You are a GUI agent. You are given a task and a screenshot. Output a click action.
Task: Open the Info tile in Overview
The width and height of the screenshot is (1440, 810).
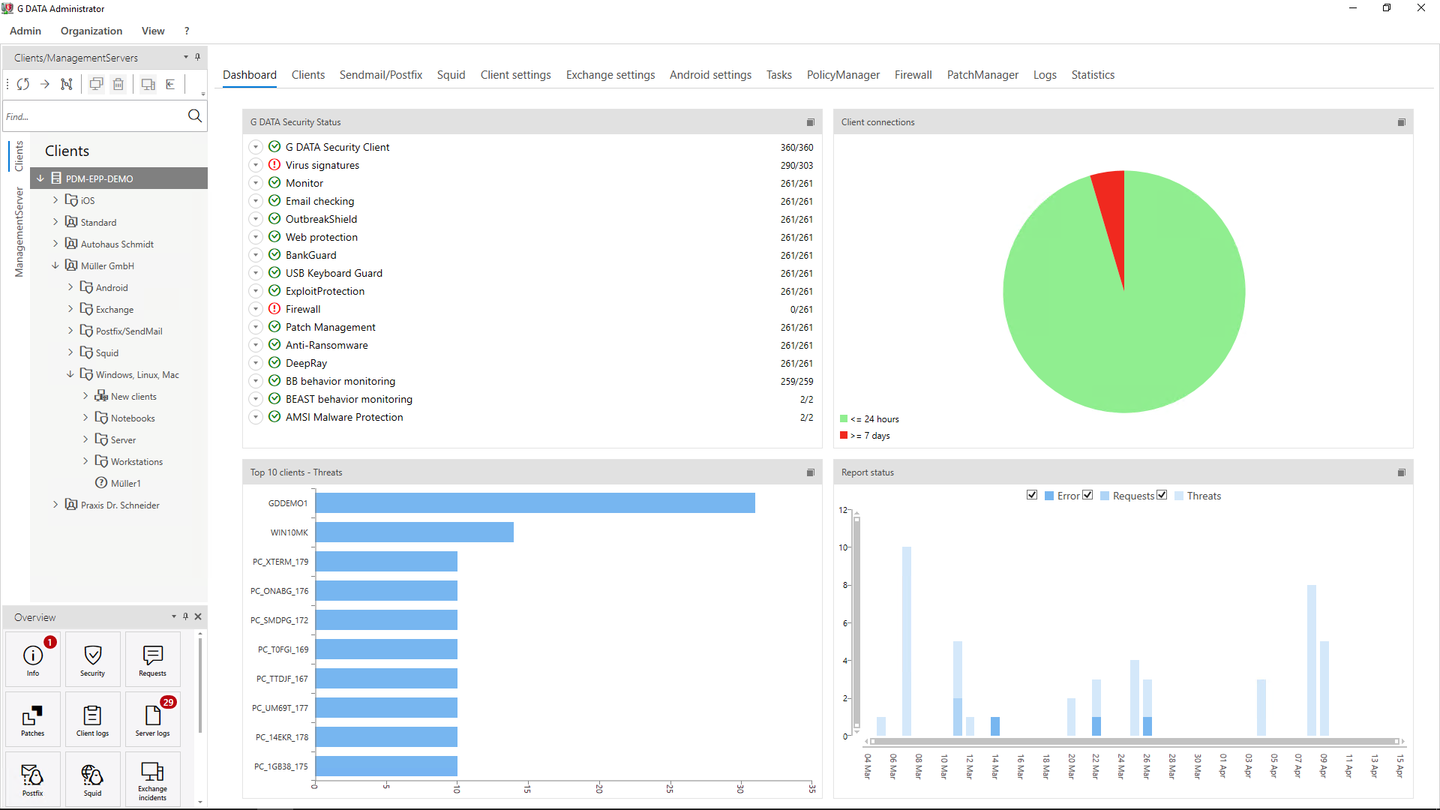tap(33, 659)
